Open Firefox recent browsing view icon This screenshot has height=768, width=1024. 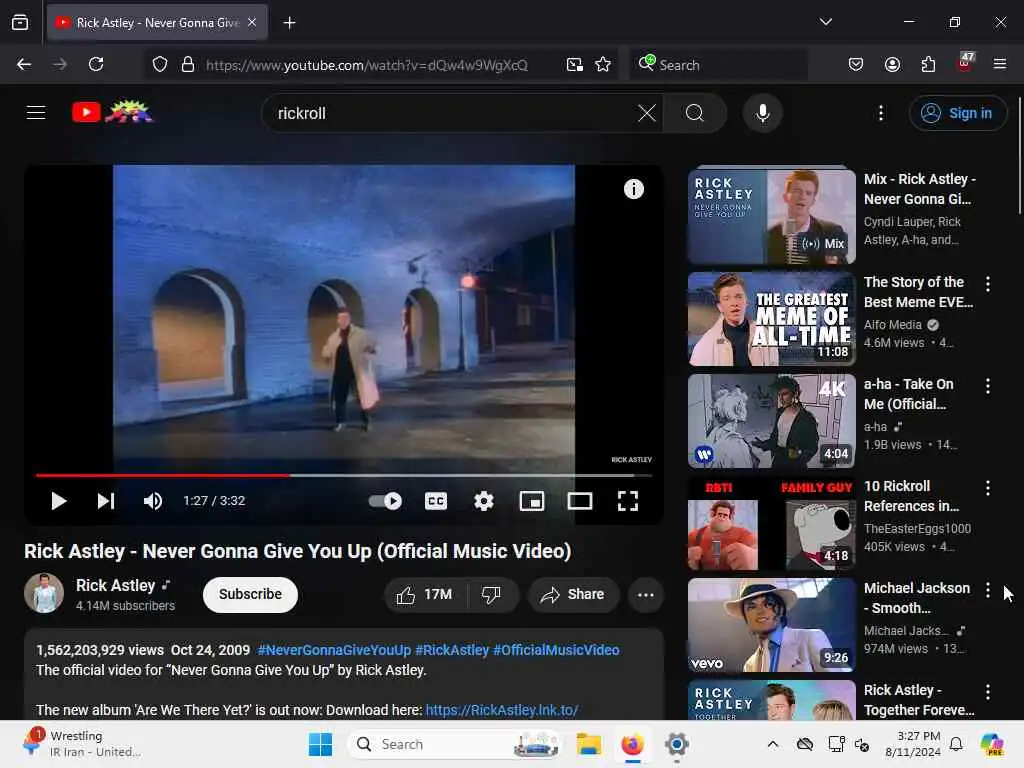pyautogui.click(x=20, y=23)
